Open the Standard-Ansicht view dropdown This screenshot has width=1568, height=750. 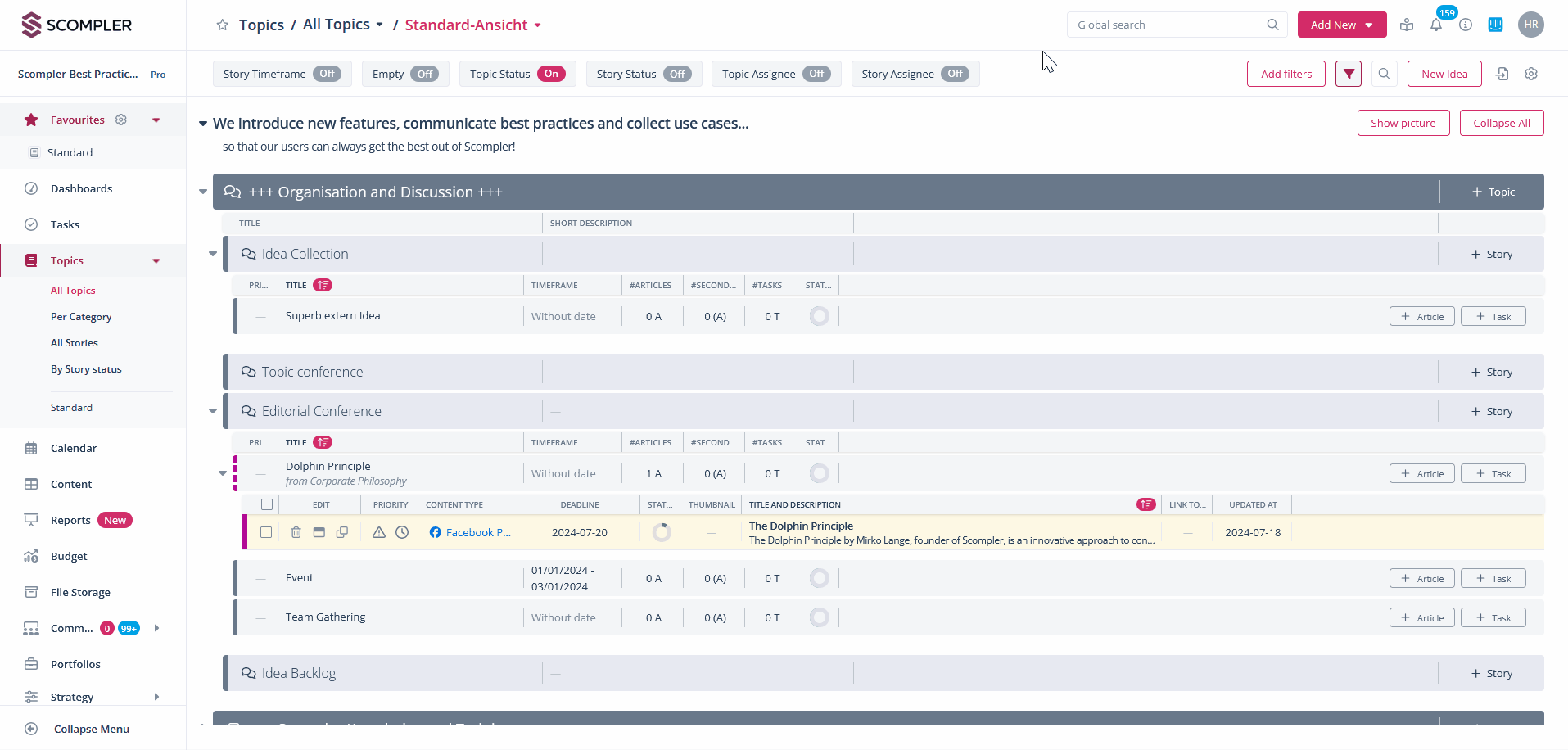473,25
